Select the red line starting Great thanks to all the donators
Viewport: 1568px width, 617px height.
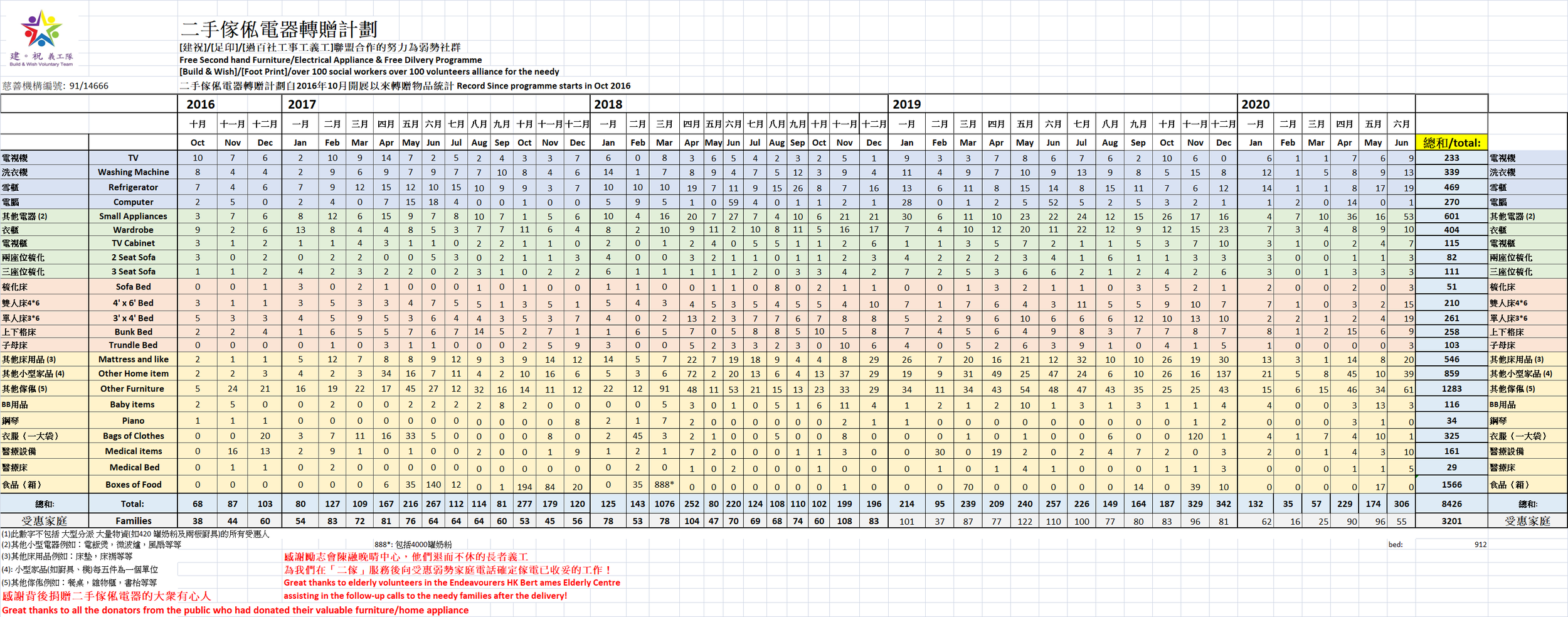235,610
